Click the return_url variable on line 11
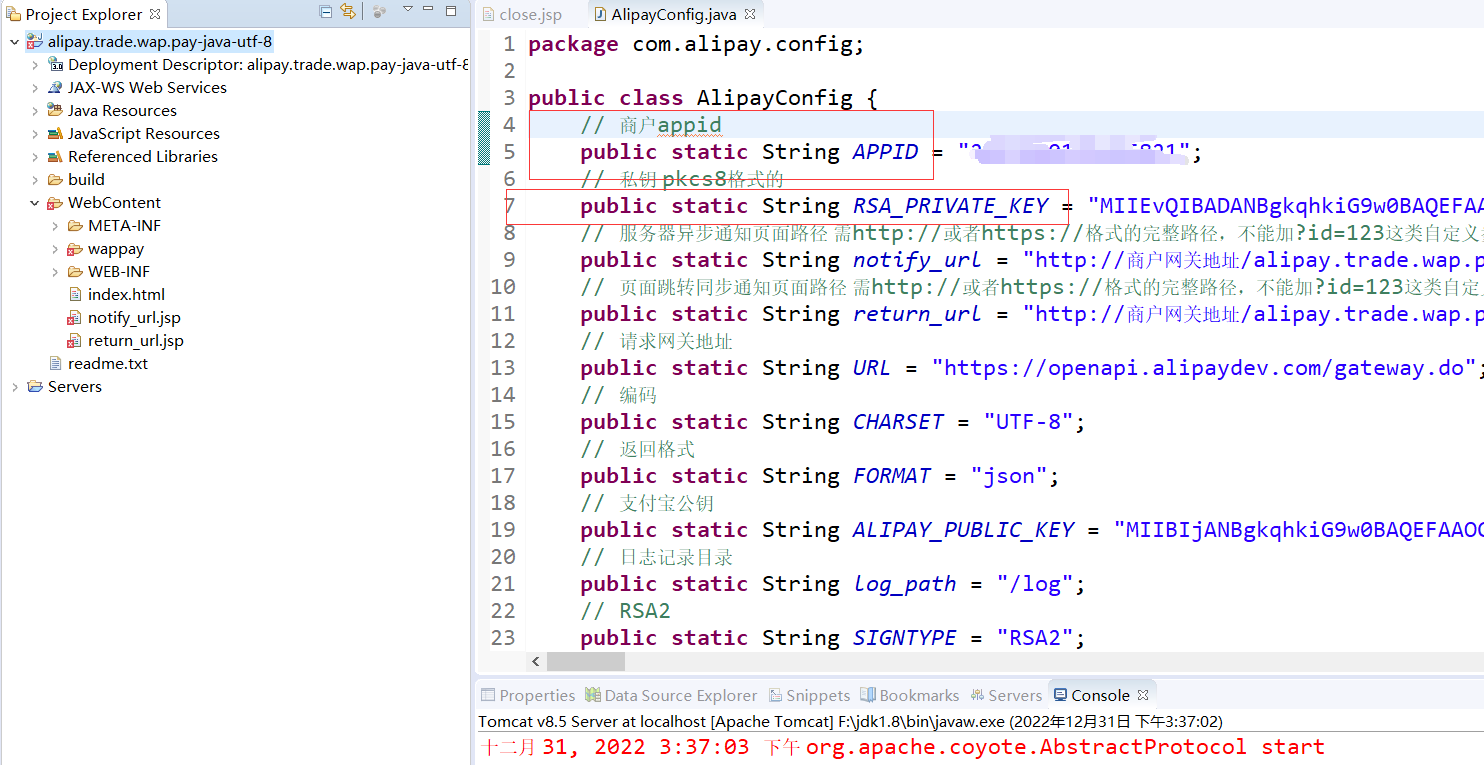This screenshot has height=765, width=1484. [917, 314]
